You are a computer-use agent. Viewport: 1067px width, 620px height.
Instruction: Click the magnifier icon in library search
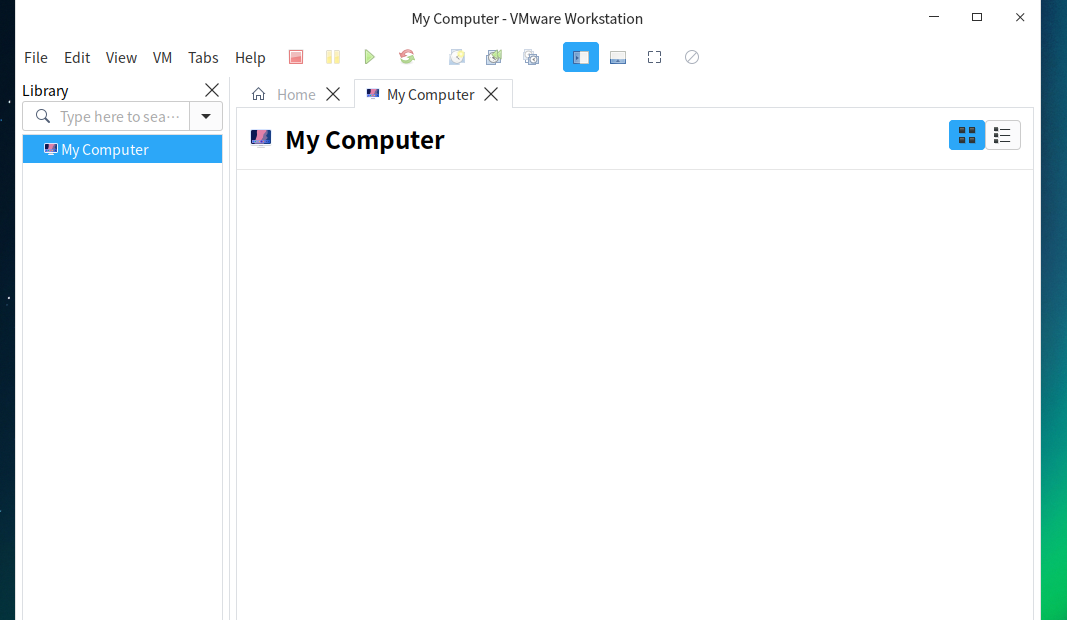(43, 116)
